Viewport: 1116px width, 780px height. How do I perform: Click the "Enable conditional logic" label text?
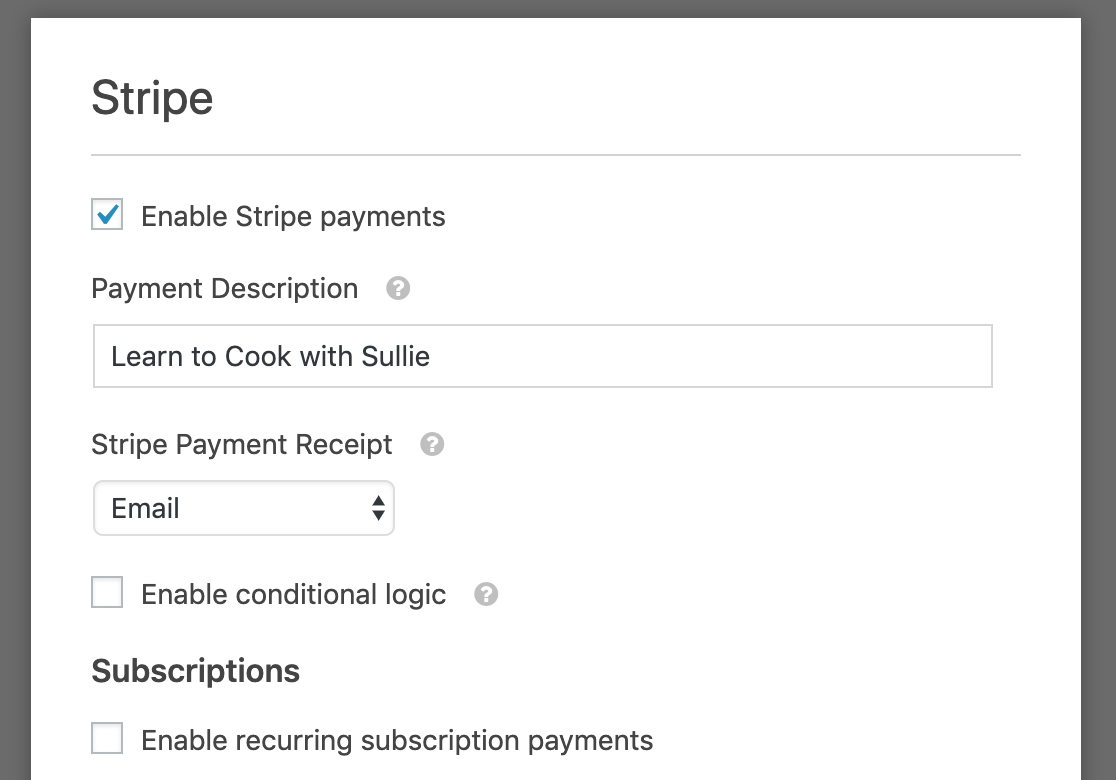(x=293, y=594)
